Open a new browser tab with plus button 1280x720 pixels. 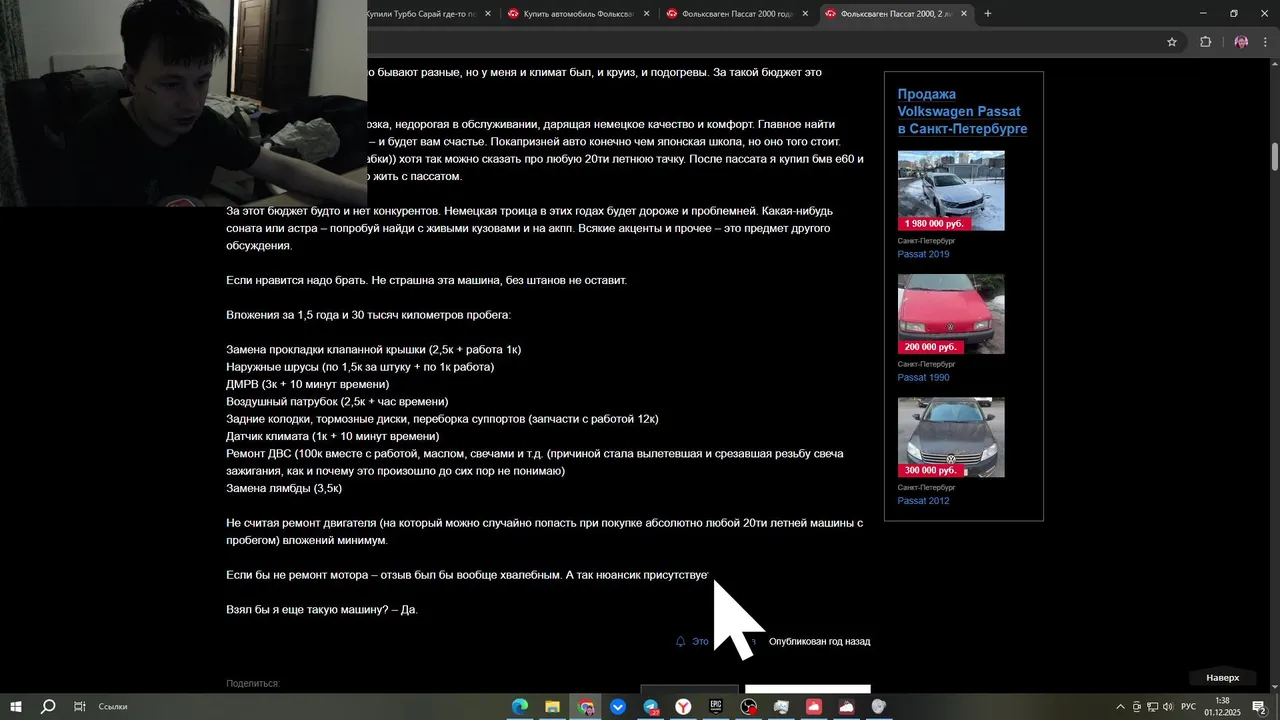988,14
